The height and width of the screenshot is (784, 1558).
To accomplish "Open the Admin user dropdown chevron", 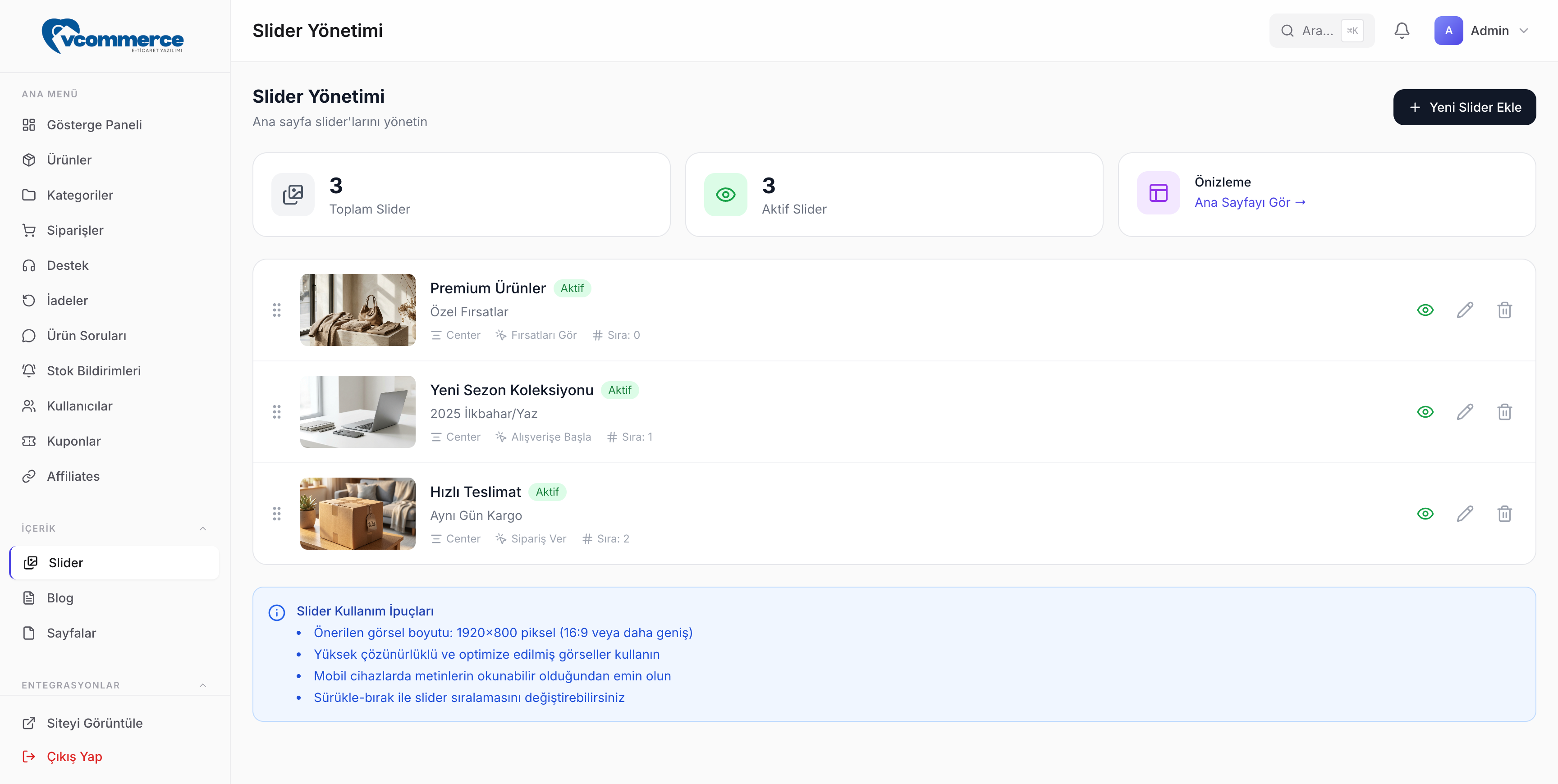I will pyautogui.click(x=1524, y=31).
